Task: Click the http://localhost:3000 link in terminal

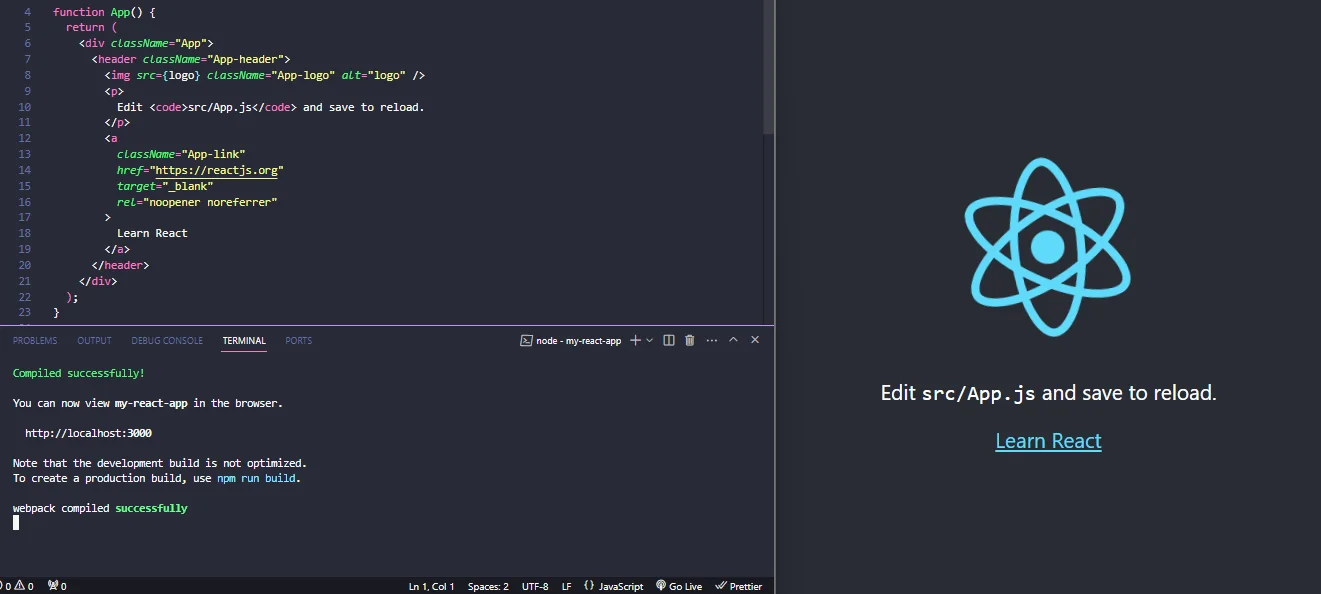Action: 88,433
